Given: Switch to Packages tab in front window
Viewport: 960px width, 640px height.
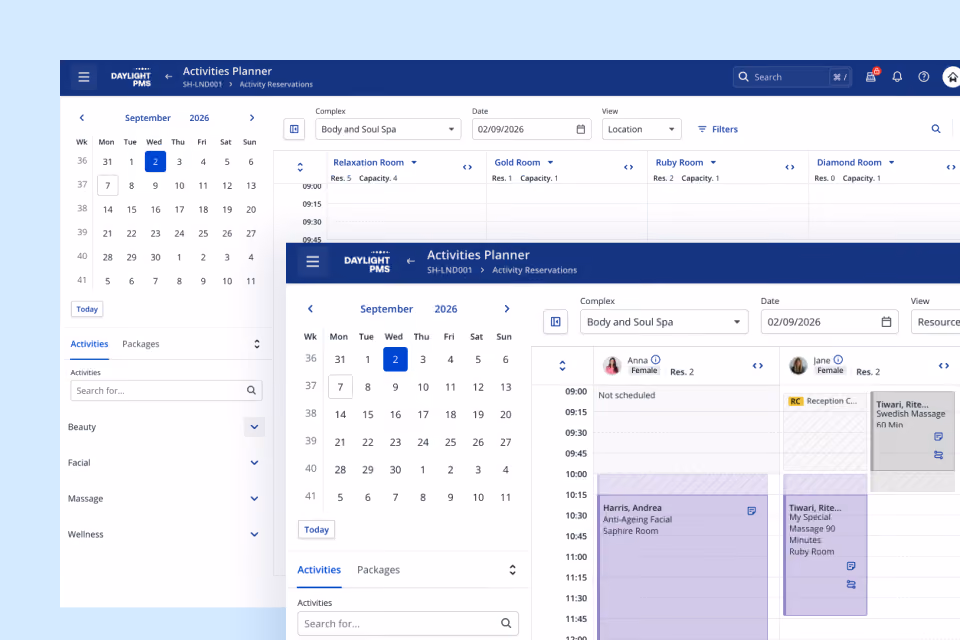Looking at the screenshot, I should 378,570.
